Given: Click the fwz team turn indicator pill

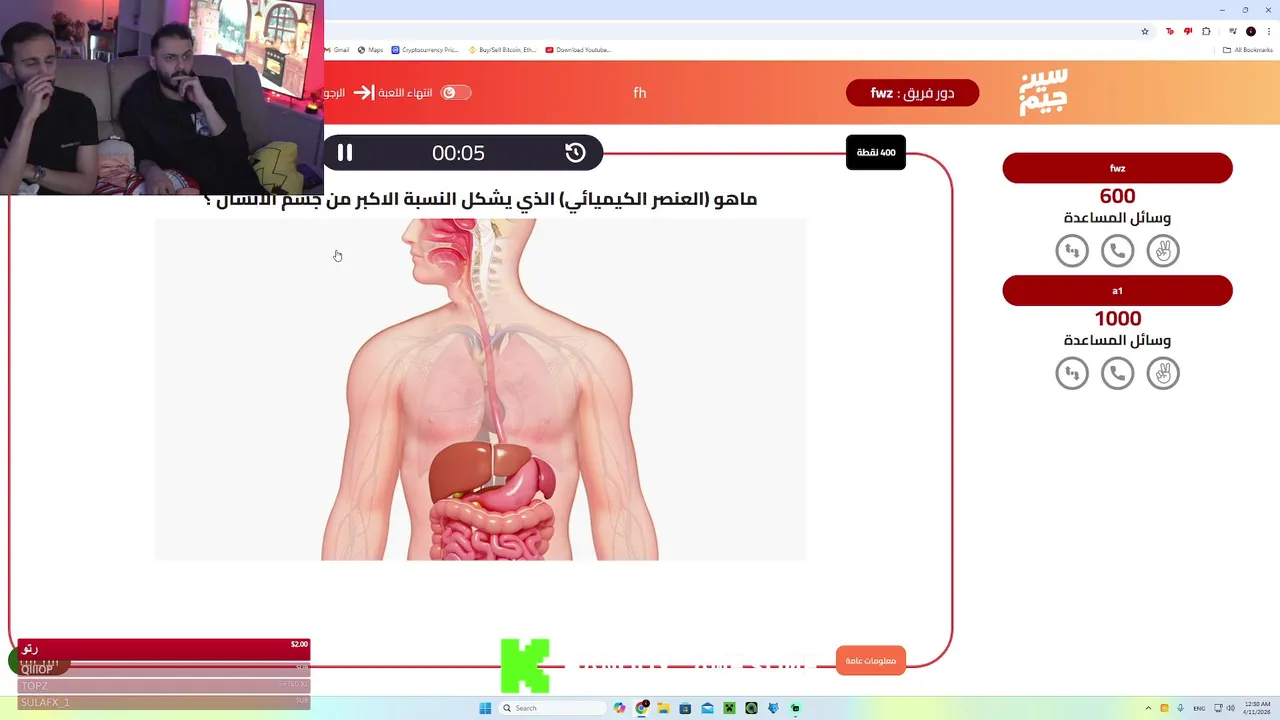Looking at the screenshot, I should pyautogui.click(x=912, y=93).
